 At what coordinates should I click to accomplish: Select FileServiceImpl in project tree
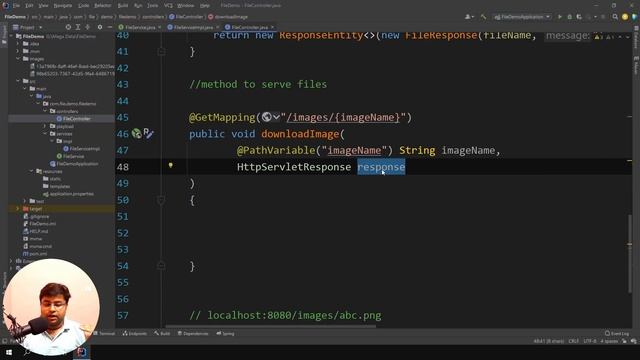(81, 149)
